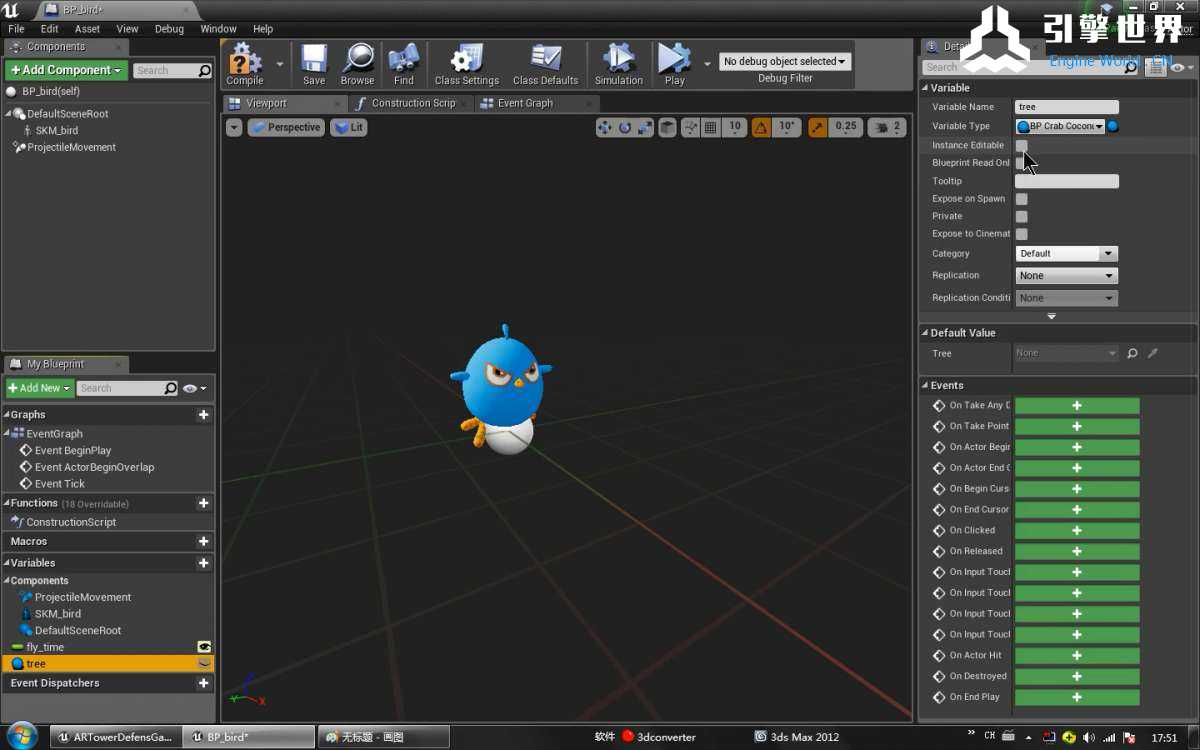The image size is (1200, 750).
Task: Save the blueprint with Save icon
Action: 314,62
